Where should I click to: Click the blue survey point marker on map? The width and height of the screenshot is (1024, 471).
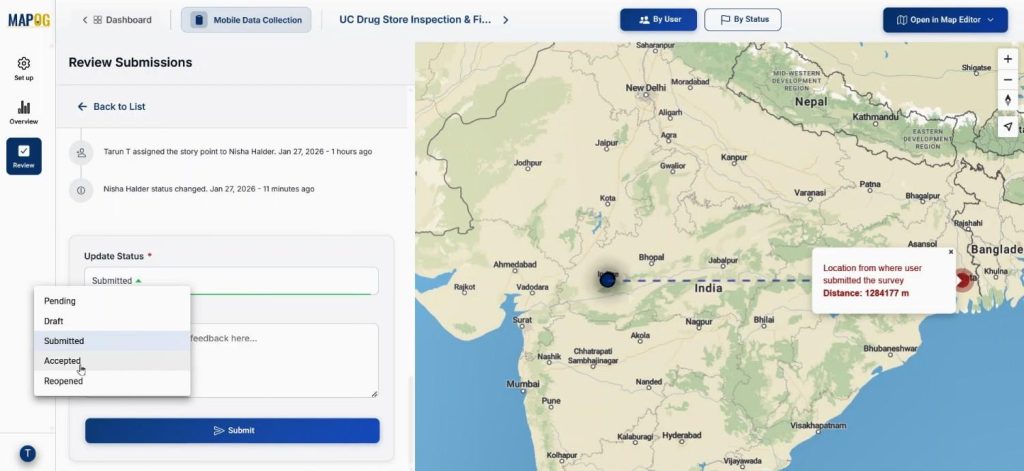[x=607, y=280]
